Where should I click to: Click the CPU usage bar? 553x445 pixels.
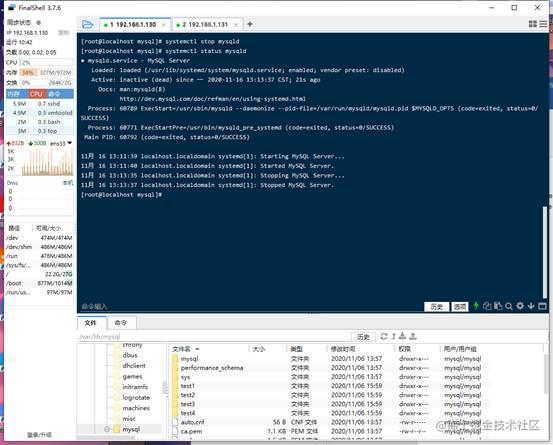point(47,62)
